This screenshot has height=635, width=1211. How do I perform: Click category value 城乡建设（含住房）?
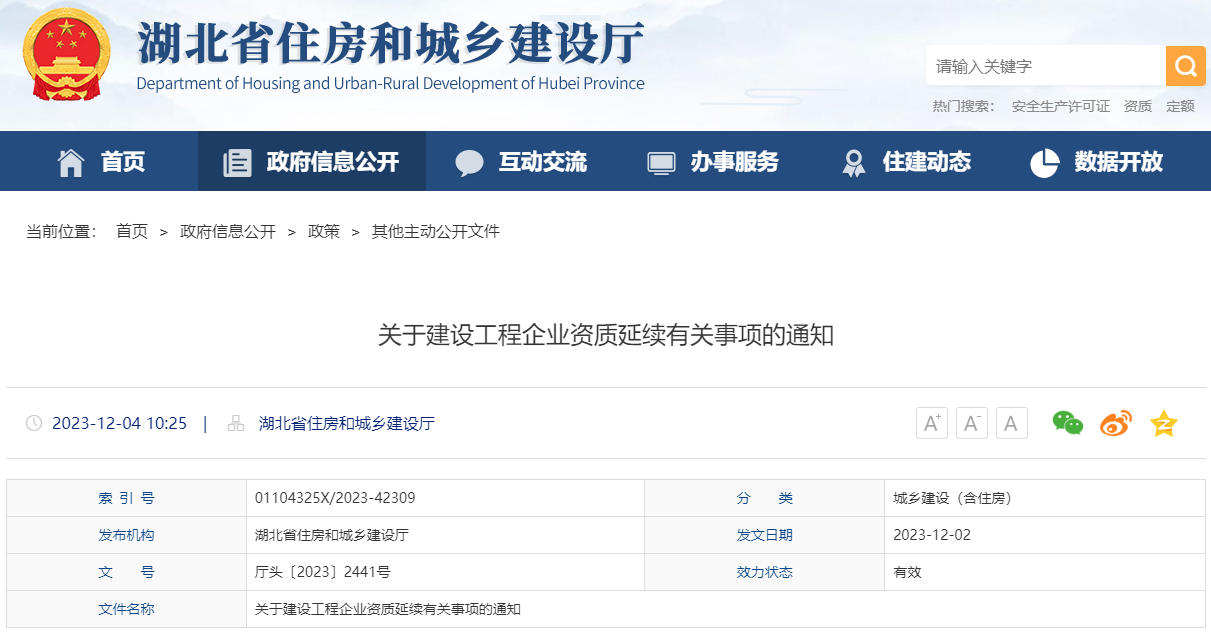953,498
